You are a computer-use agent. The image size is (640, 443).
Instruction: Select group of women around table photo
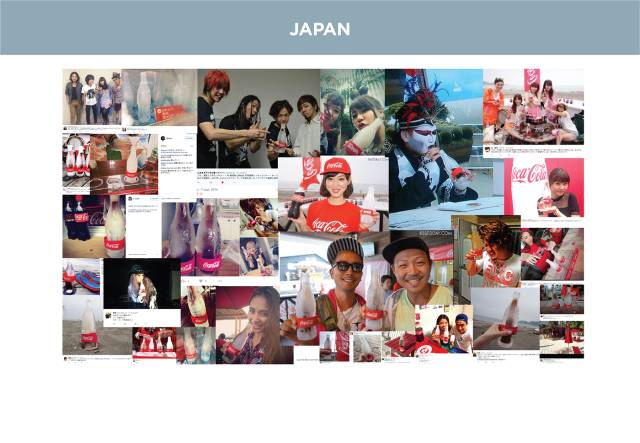point(533,107)
